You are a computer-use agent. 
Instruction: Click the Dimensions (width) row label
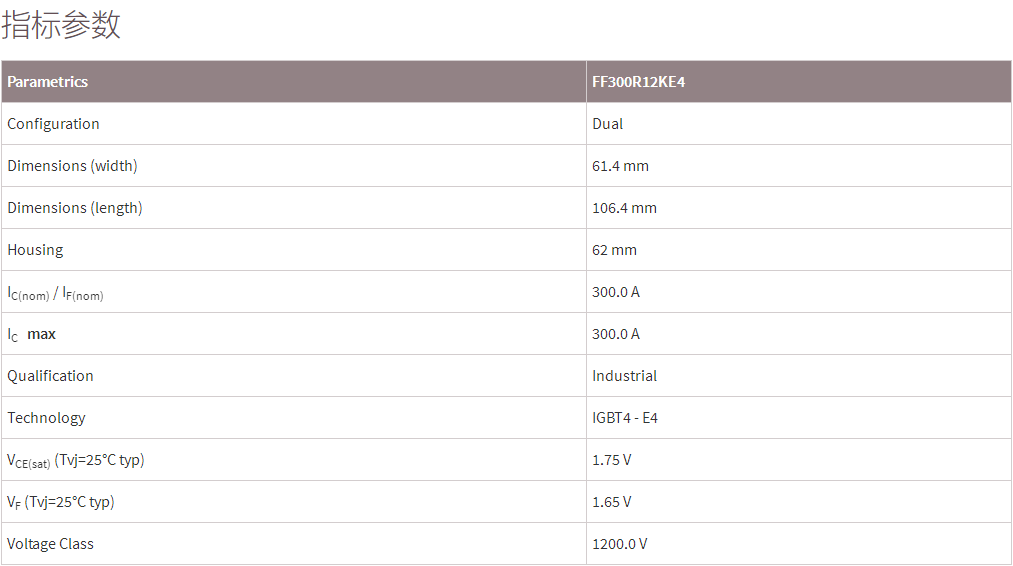click(72, 166)
